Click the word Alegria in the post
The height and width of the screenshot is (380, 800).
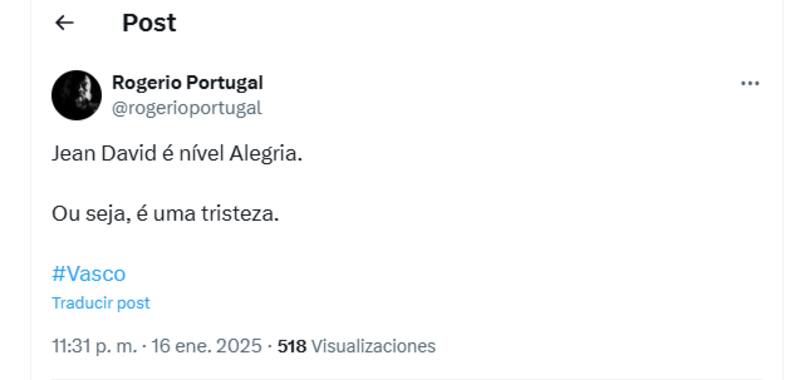[266, 154]
